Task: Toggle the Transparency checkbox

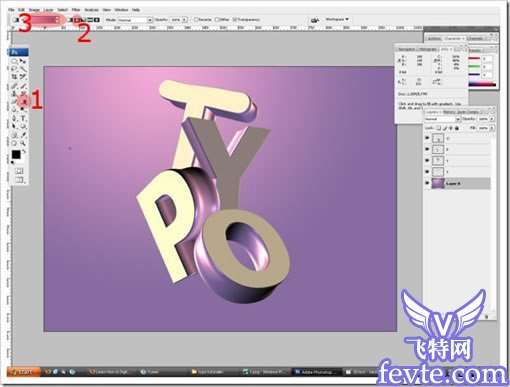Action: click(x=235, y=20)
